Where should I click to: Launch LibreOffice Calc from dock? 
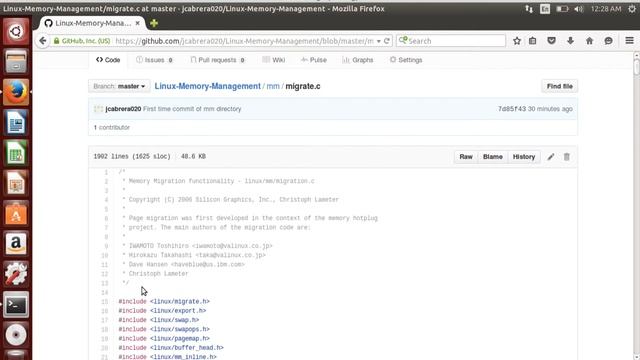point(16,153)
